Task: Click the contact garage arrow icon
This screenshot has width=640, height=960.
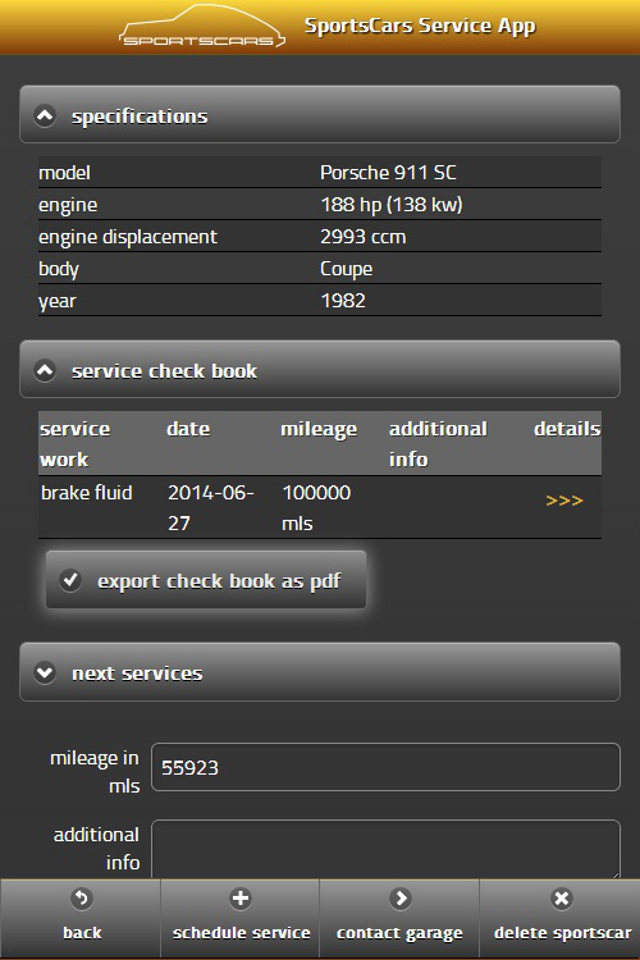Action: pyautogui.click(x=400, y=898)
